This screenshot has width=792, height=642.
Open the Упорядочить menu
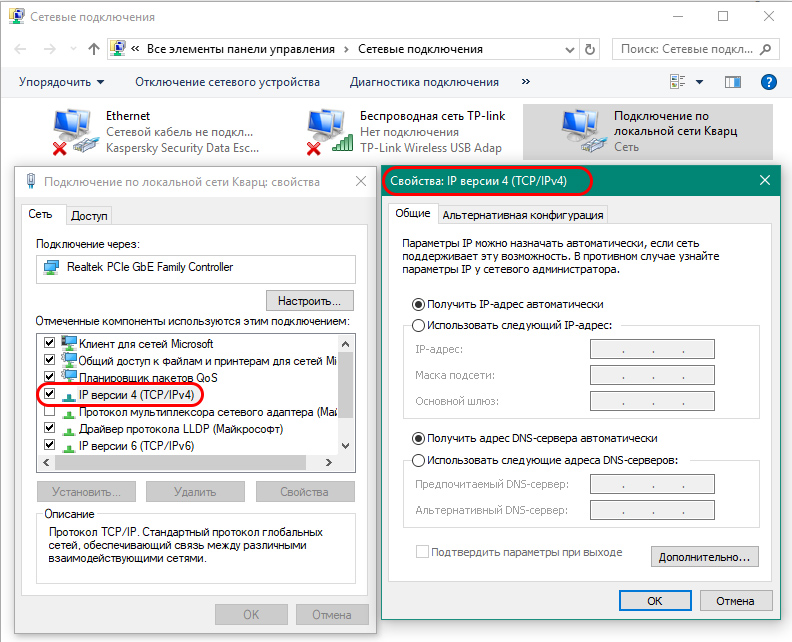(61, 82)
